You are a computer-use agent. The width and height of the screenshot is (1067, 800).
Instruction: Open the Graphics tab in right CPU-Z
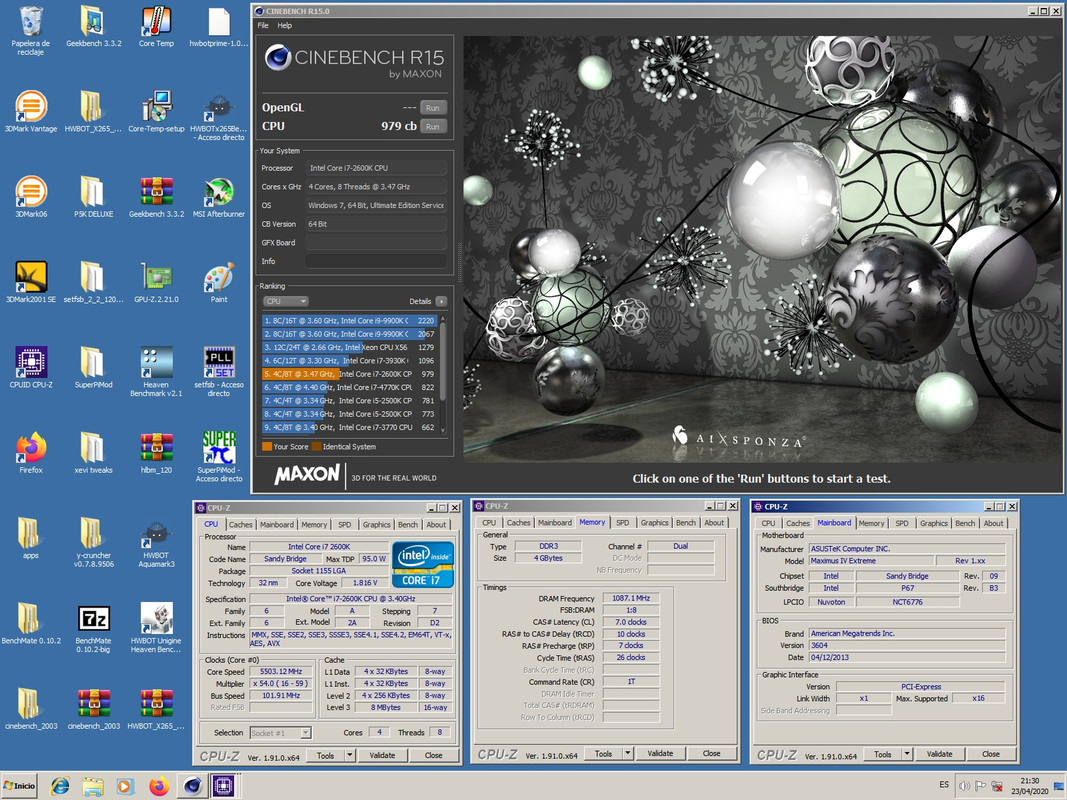point(934,523)
